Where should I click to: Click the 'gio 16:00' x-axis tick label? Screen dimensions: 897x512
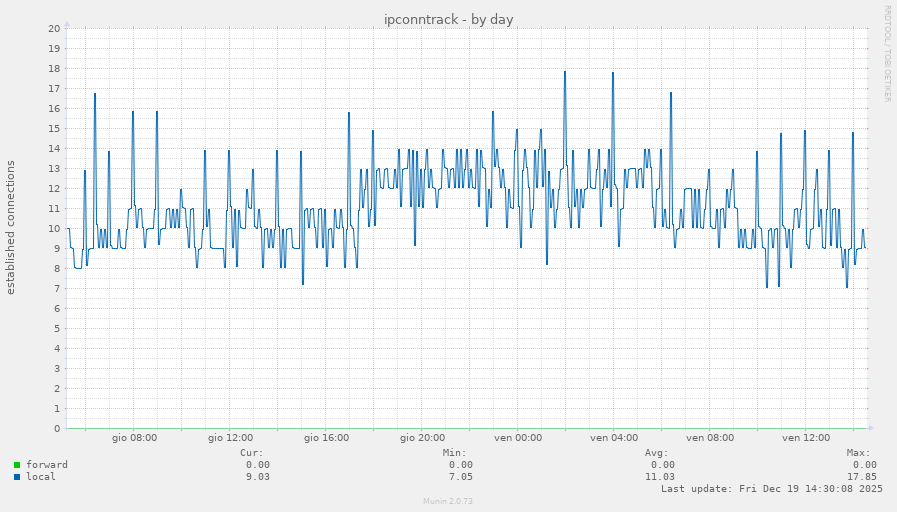tap(326, 438)
